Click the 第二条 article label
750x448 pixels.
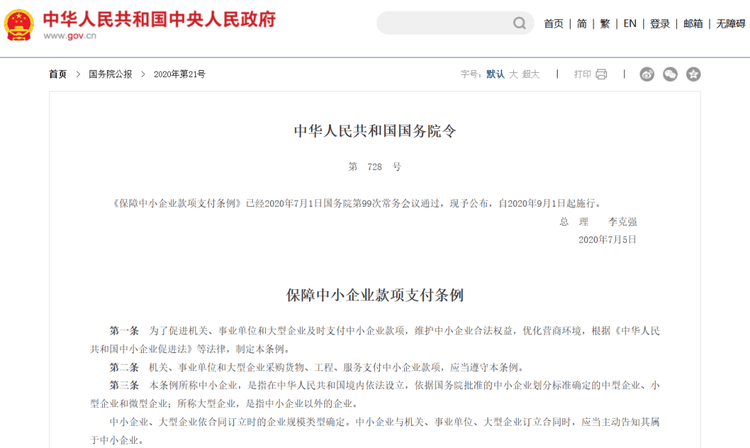[x=124, y=367]
